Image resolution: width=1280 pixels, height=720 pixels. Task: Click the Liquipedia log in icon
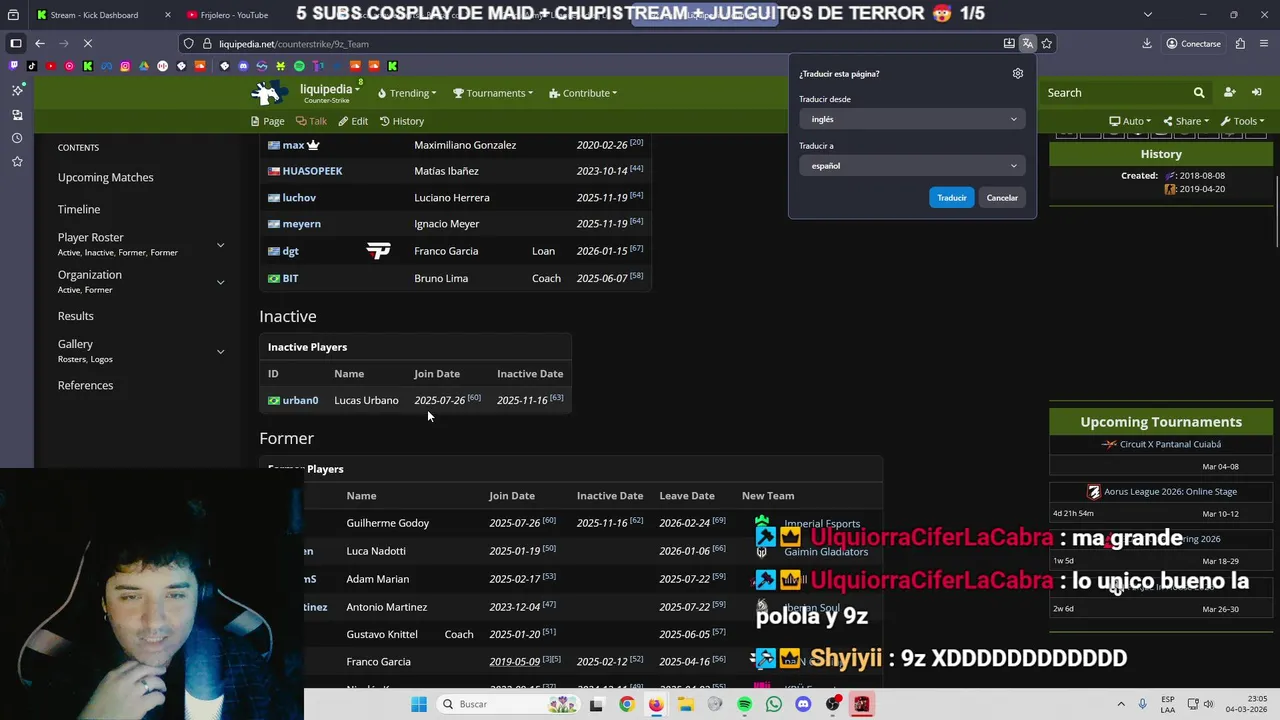[1257, 93]
